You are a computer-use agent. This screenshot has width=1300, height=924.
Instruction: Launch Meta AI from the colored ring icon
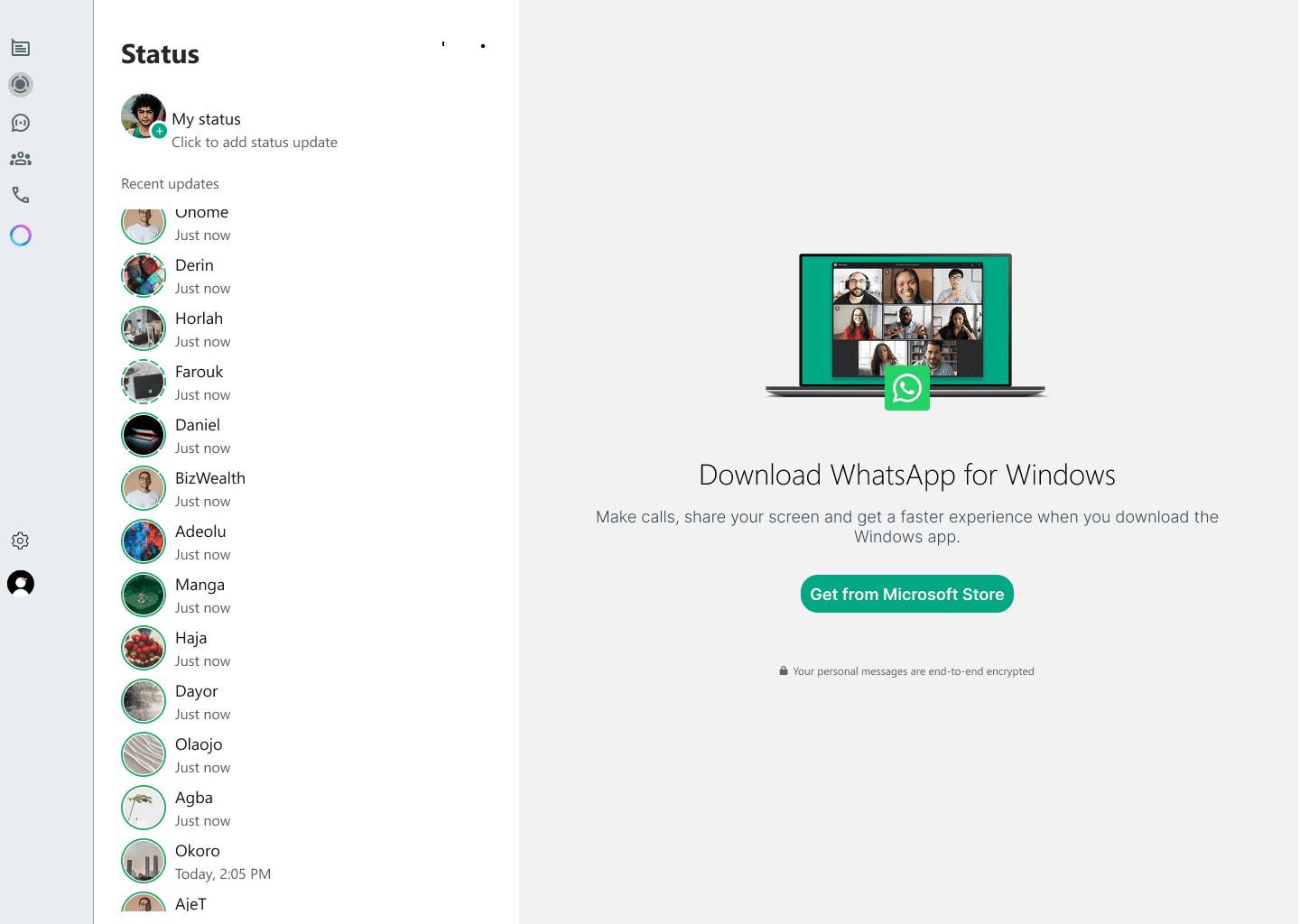click(x=21, y=236)
